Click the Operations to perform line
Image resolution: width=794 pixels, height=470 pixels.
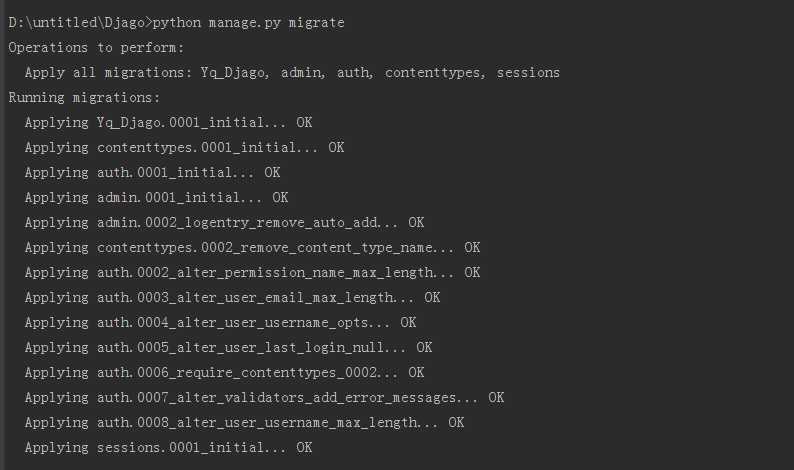click(x=96, y=48)
